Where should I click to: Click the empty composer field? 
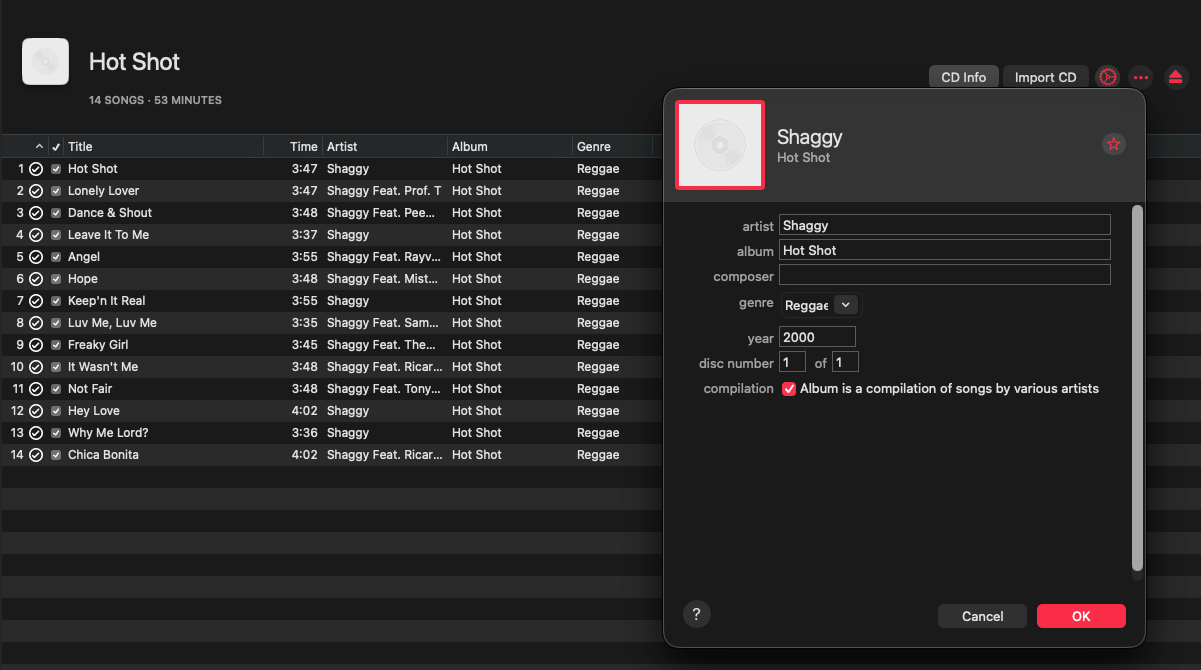(945, 275)
